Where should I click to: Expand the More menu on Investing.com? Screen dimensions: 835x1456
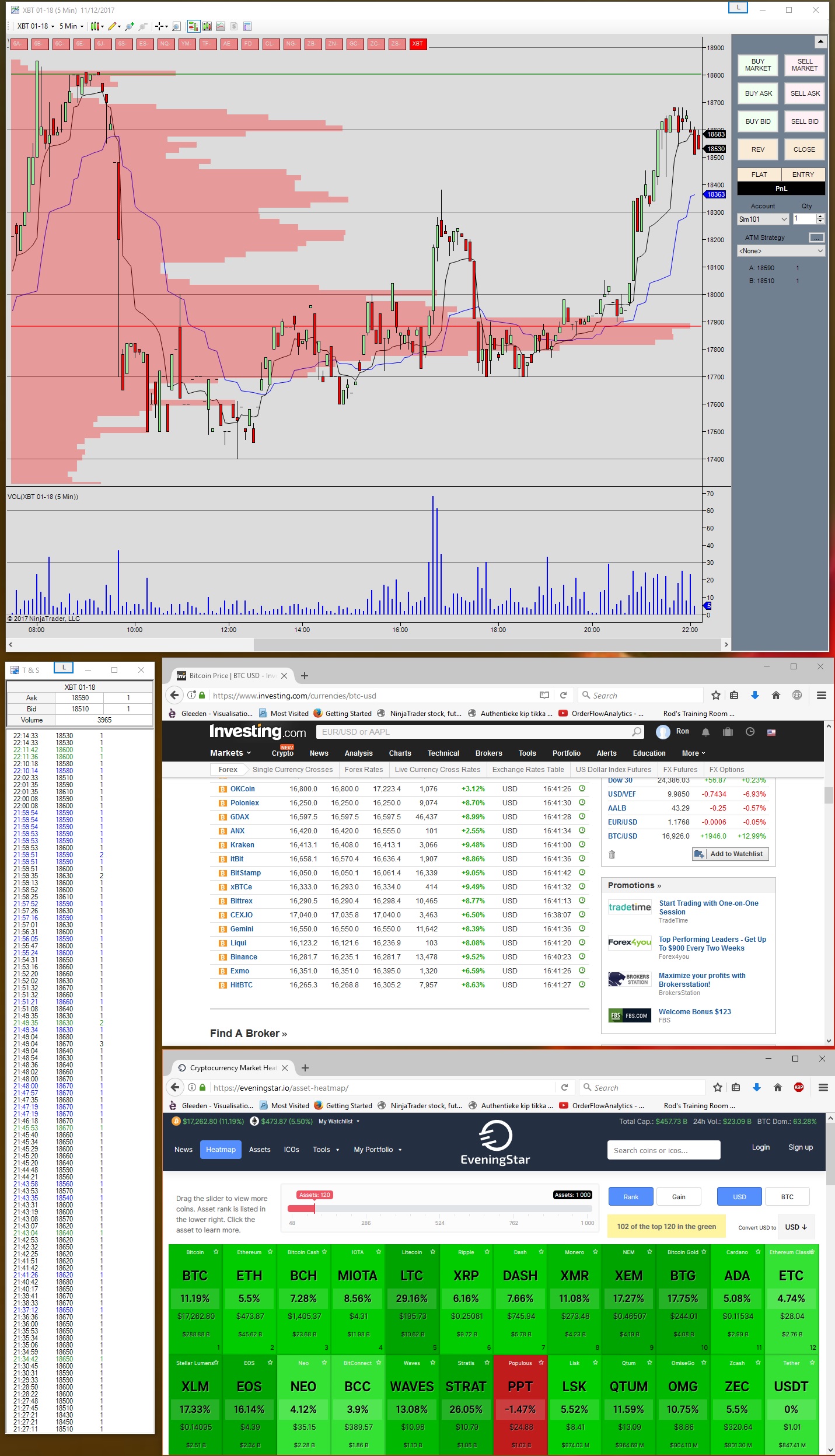[x=693, y=753]
